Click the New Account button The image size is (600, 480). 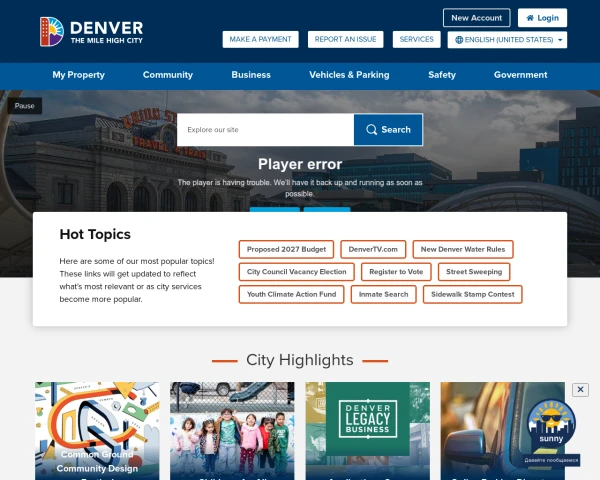[476, 18]
